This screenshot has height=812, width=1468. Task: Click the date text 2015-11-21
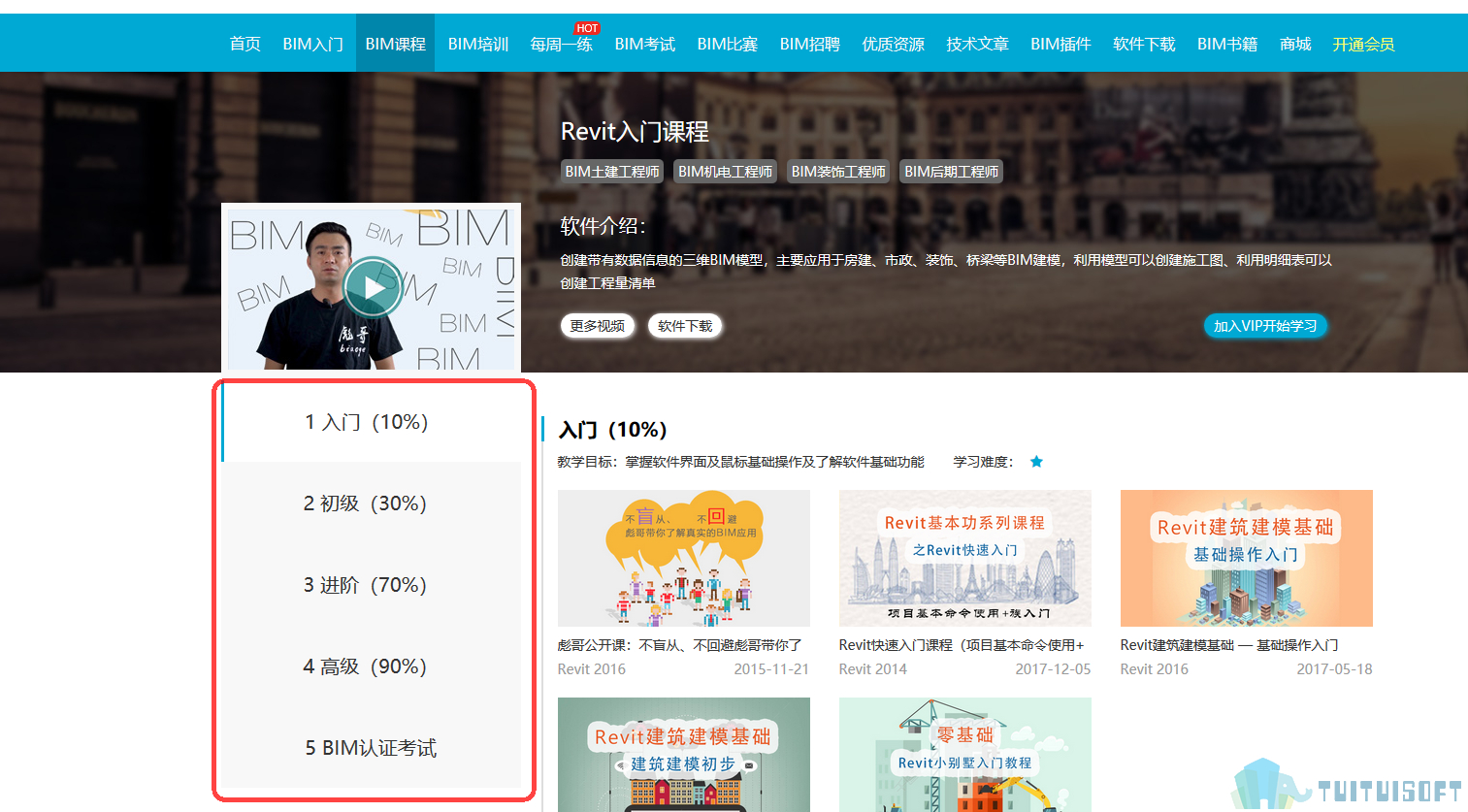click(771, 669)
